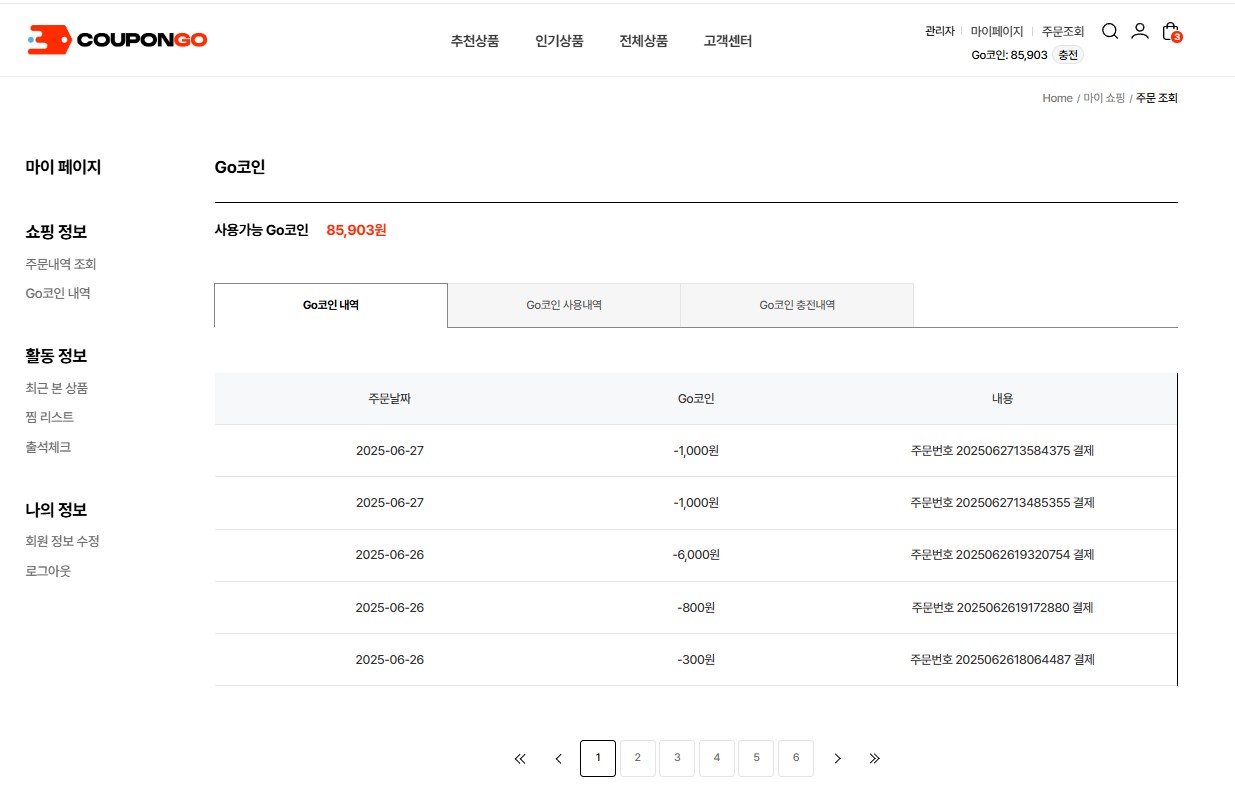Click 로그아웃 in sidebar
1235x787 pixels.
[48, 571]
